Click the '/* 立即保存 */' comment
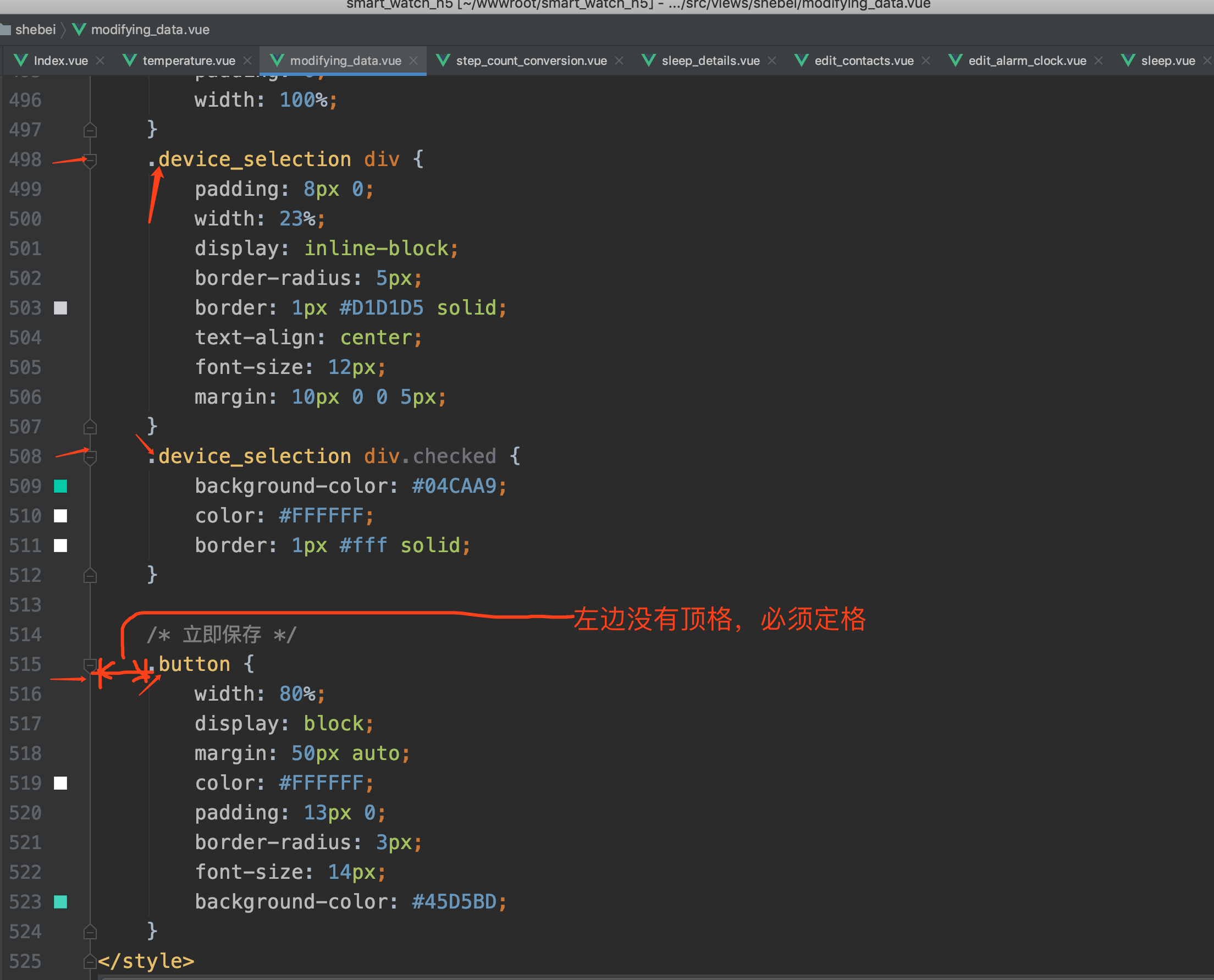The height and width of the screenshot is (980, 1214). pos(221,635)
